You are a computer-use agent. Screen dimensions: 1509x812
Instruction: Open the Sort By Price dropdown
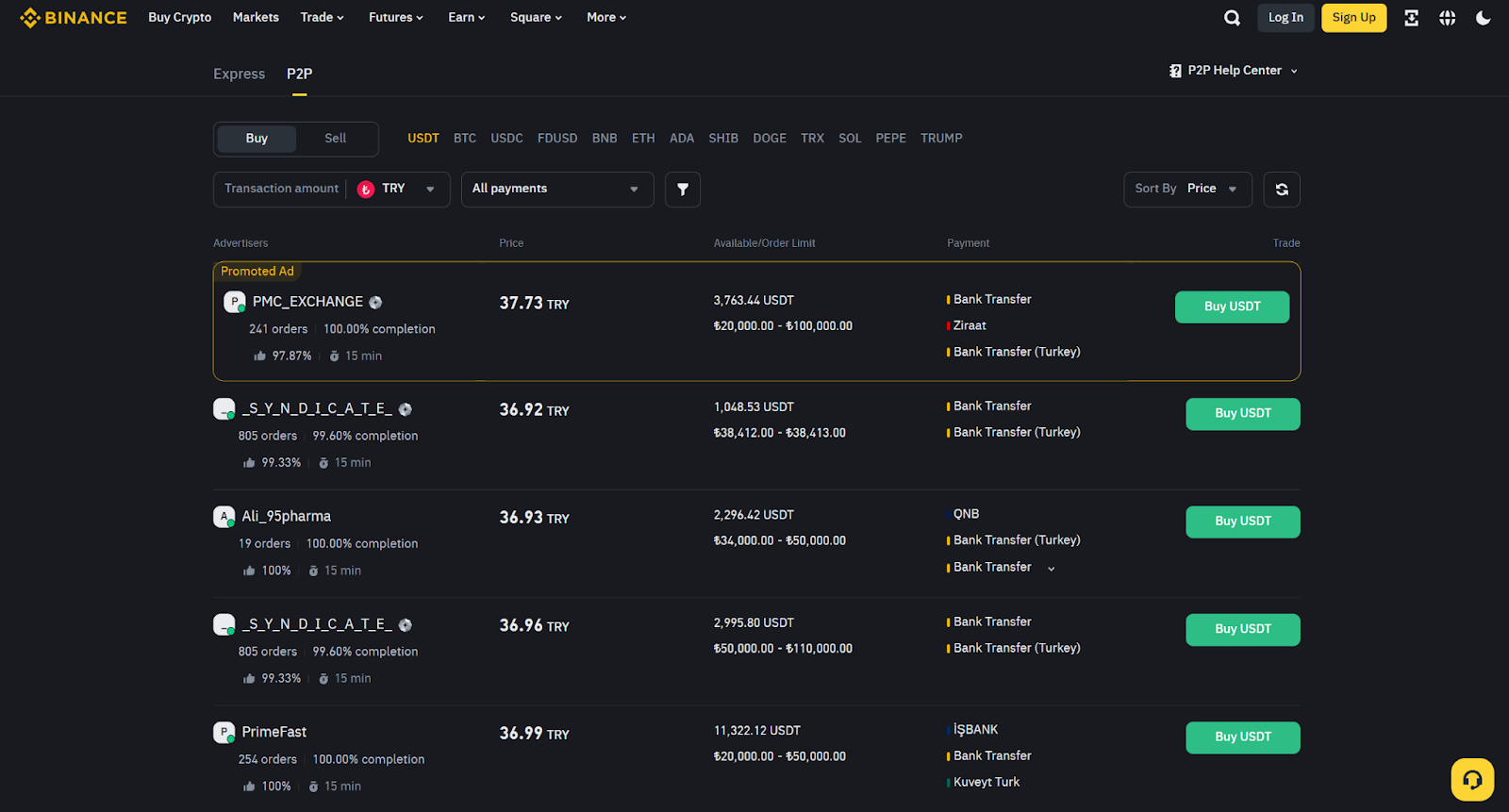point(1187,190)
